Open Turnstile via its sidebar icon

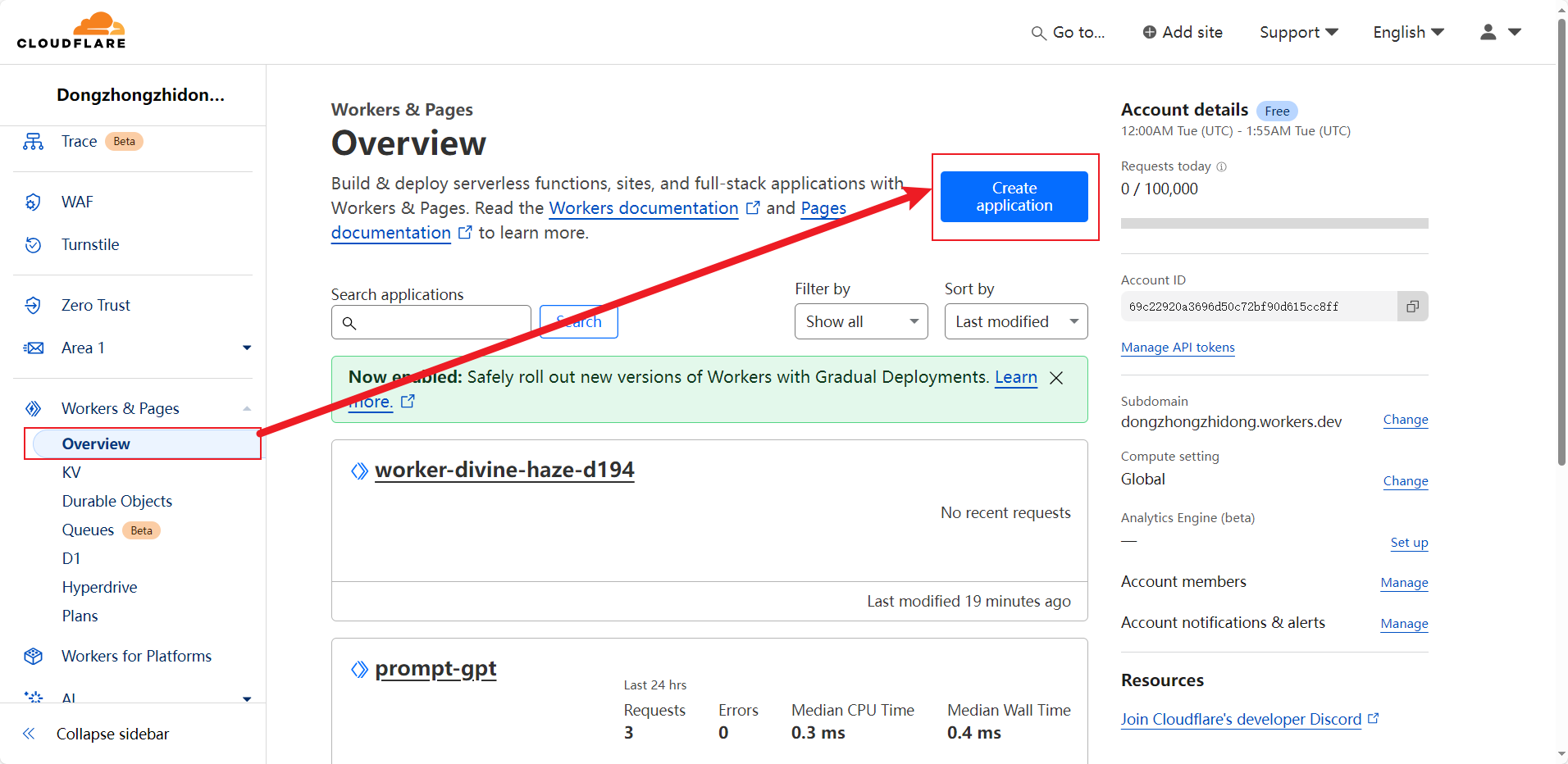click(x=33, y=244)
